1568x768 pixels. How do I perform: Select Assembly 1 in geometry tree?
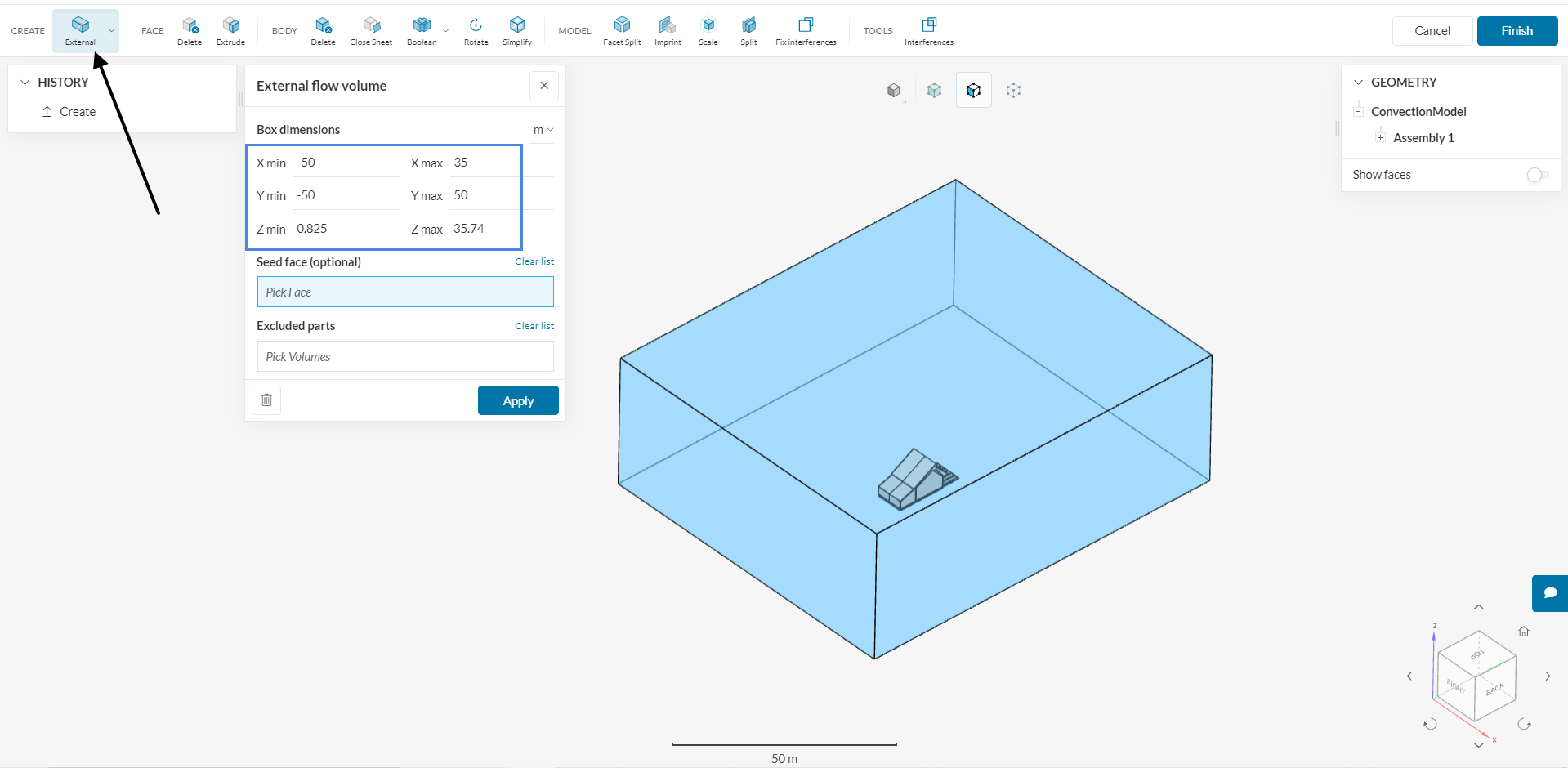click(1423, 138)
